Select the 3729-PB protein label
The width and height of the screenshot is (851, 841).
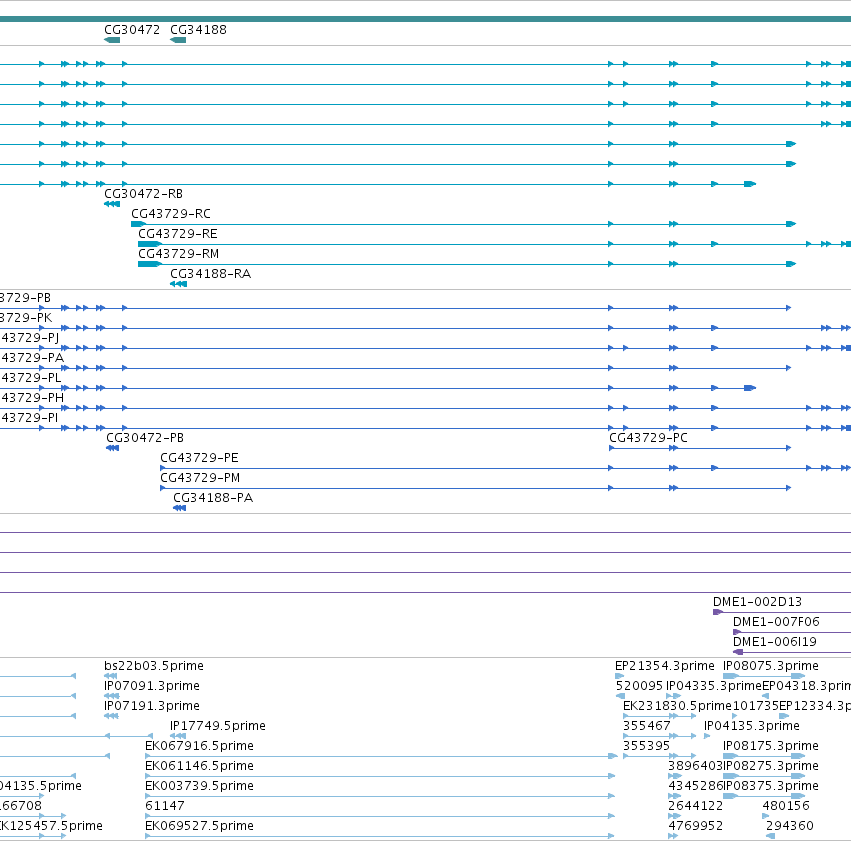click(25, 298)
